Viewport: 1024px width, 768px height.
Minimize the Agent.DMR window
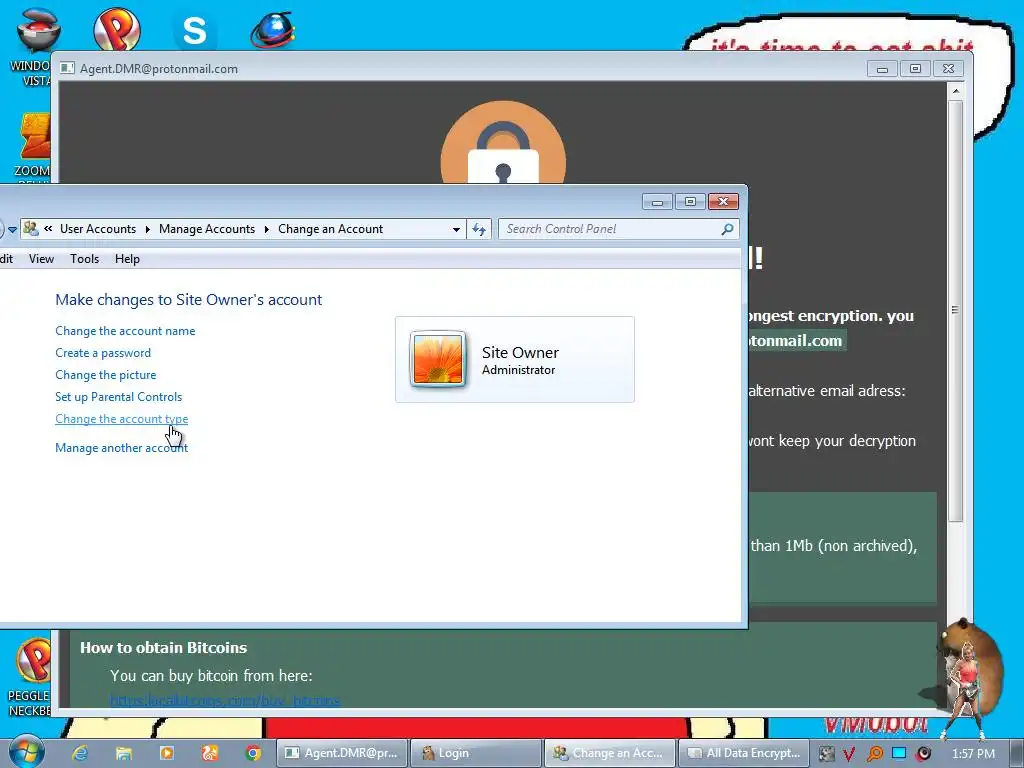882,69
